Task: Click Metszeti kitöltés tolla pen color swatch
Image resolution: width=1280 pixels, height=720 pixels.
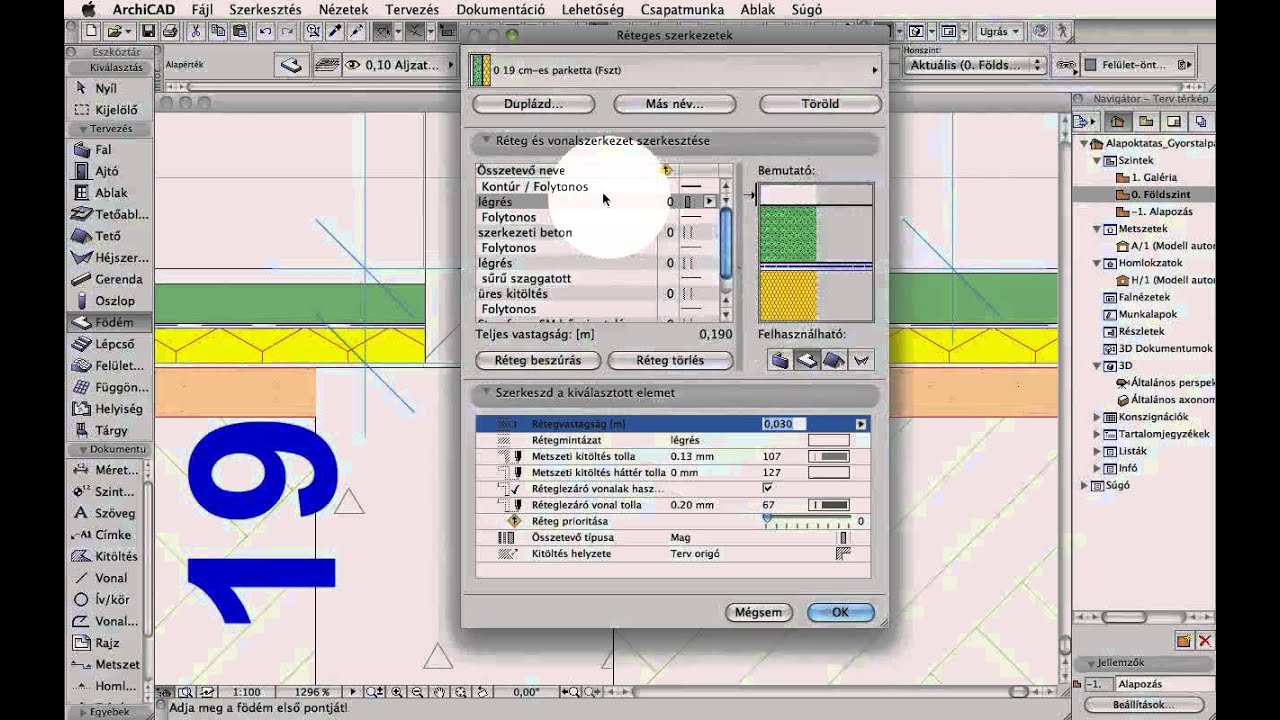Action: click(828, 456)
